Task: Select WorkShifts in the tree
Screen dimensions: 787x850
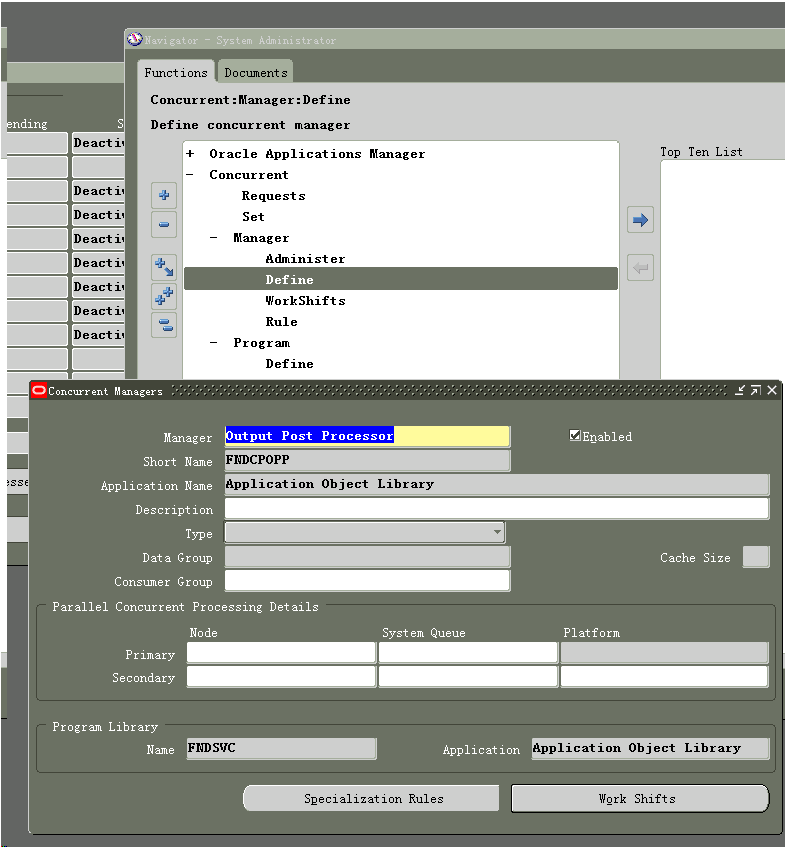Action: (305, 301)
